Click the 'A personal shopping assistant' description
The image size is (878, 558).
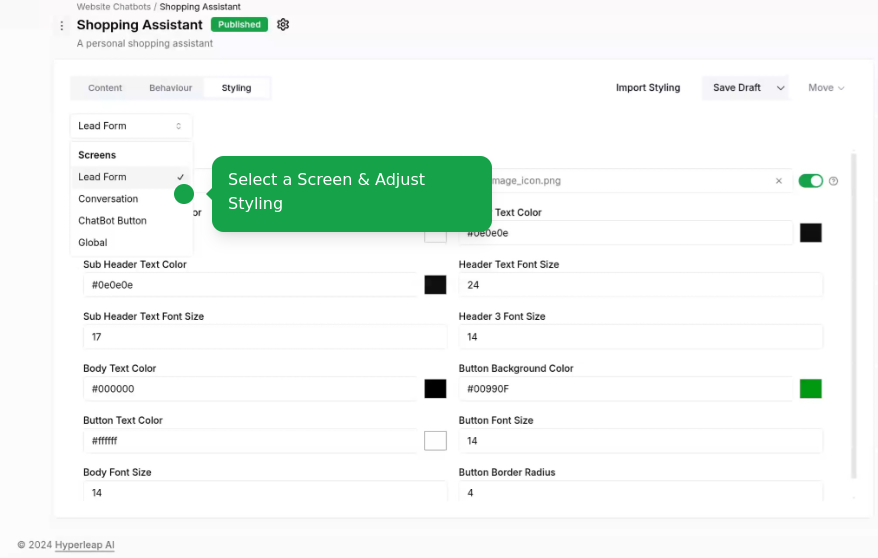coord(144,44)
